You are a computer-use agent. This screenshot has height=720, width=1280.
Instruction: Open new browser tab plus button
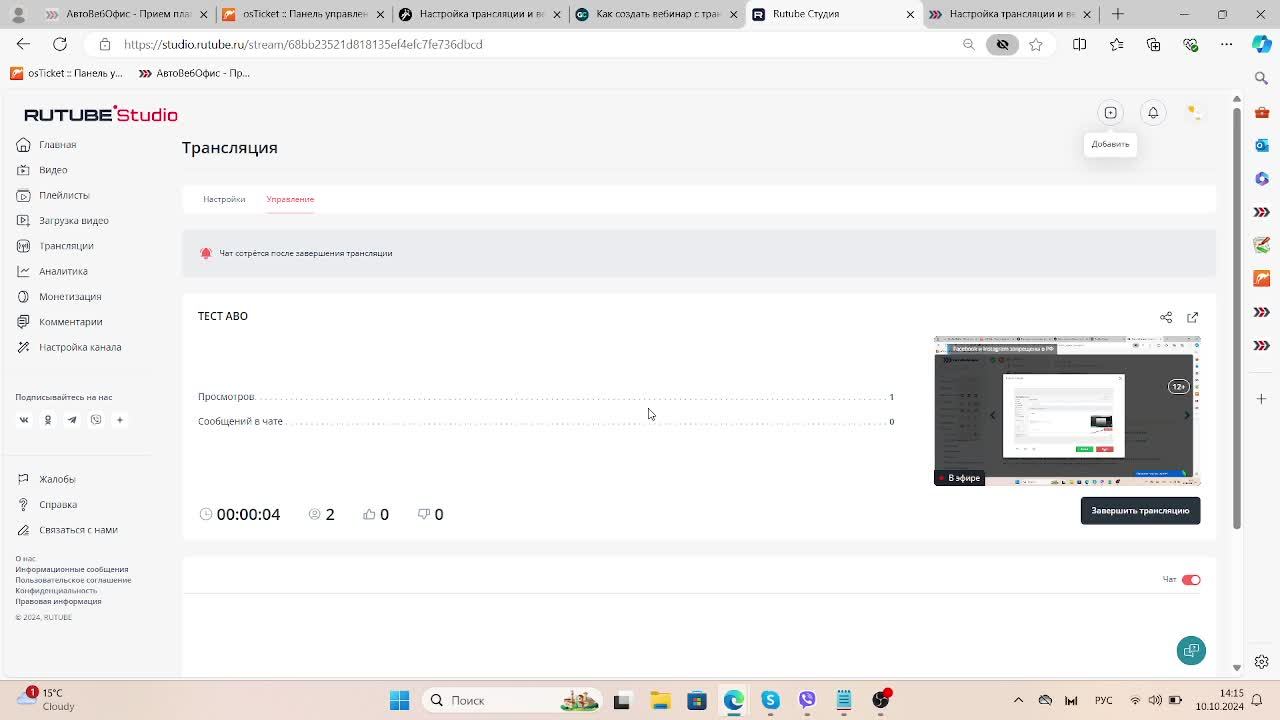point(1118,14)
